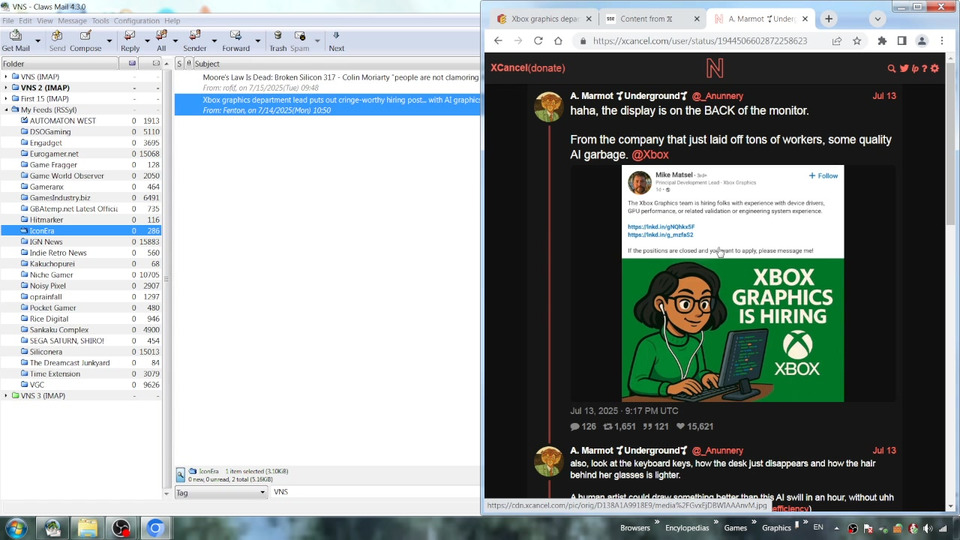Share this page icon in address bar

tap(836, 41)
